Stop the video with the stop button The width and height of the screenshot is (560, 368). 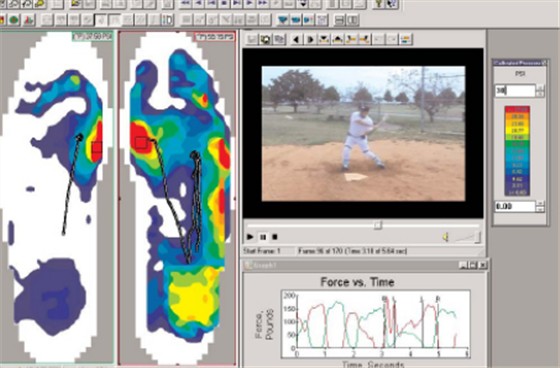(x=275, y=237)
